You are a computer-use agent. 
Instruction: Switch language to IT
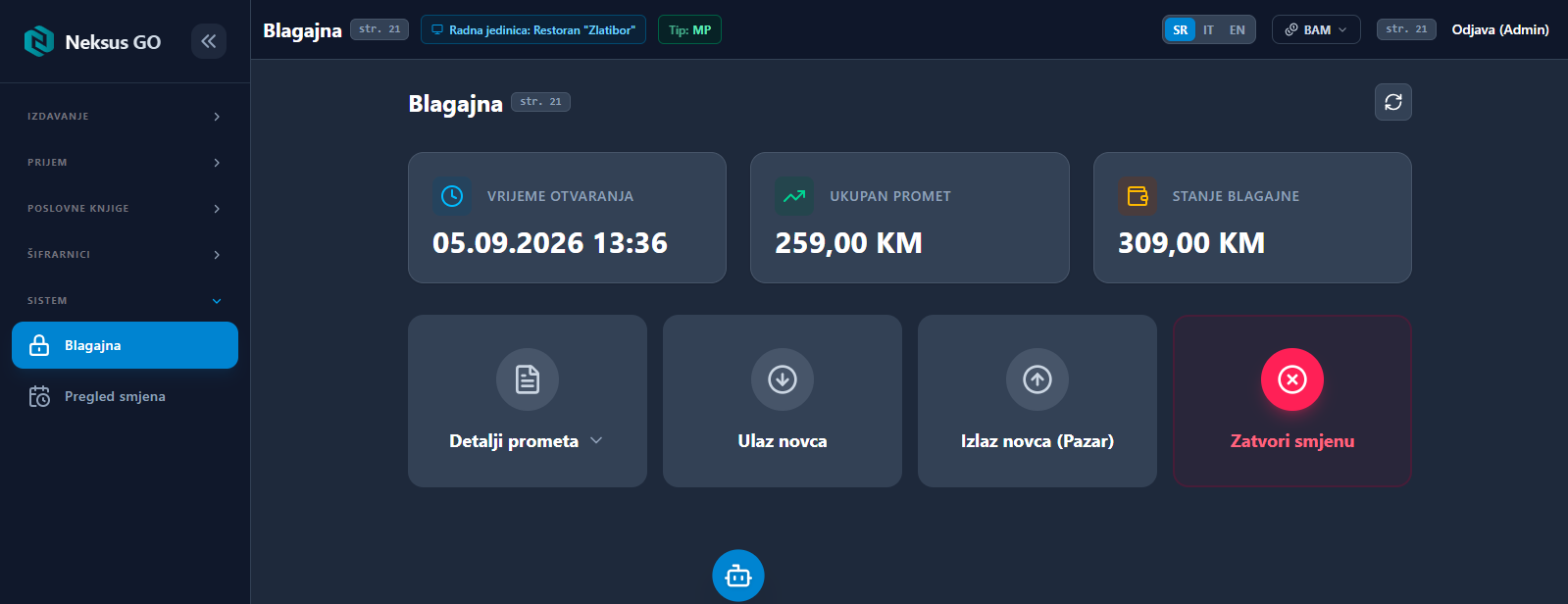(1209, 30)
